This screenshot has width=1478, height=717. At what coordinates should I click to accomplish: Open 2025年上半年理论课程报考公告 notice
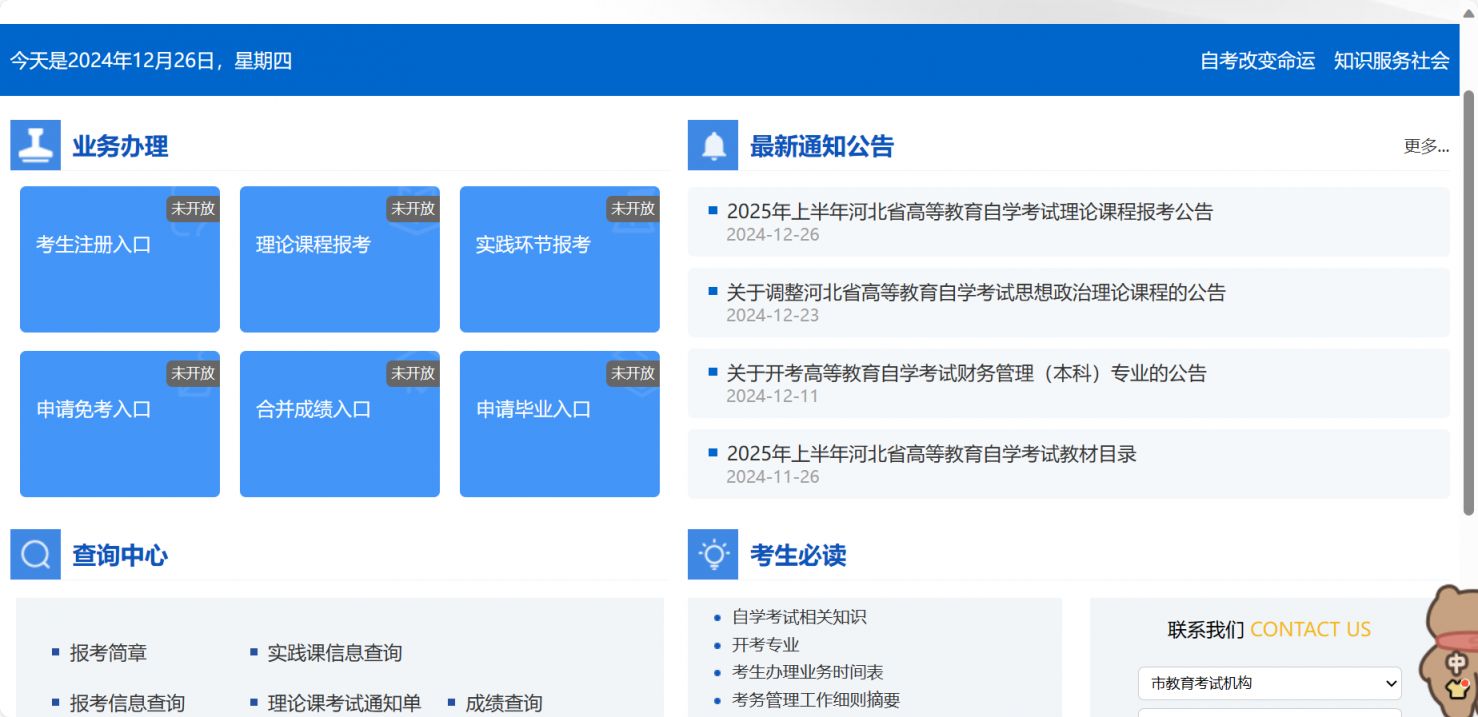click(969, 212)
